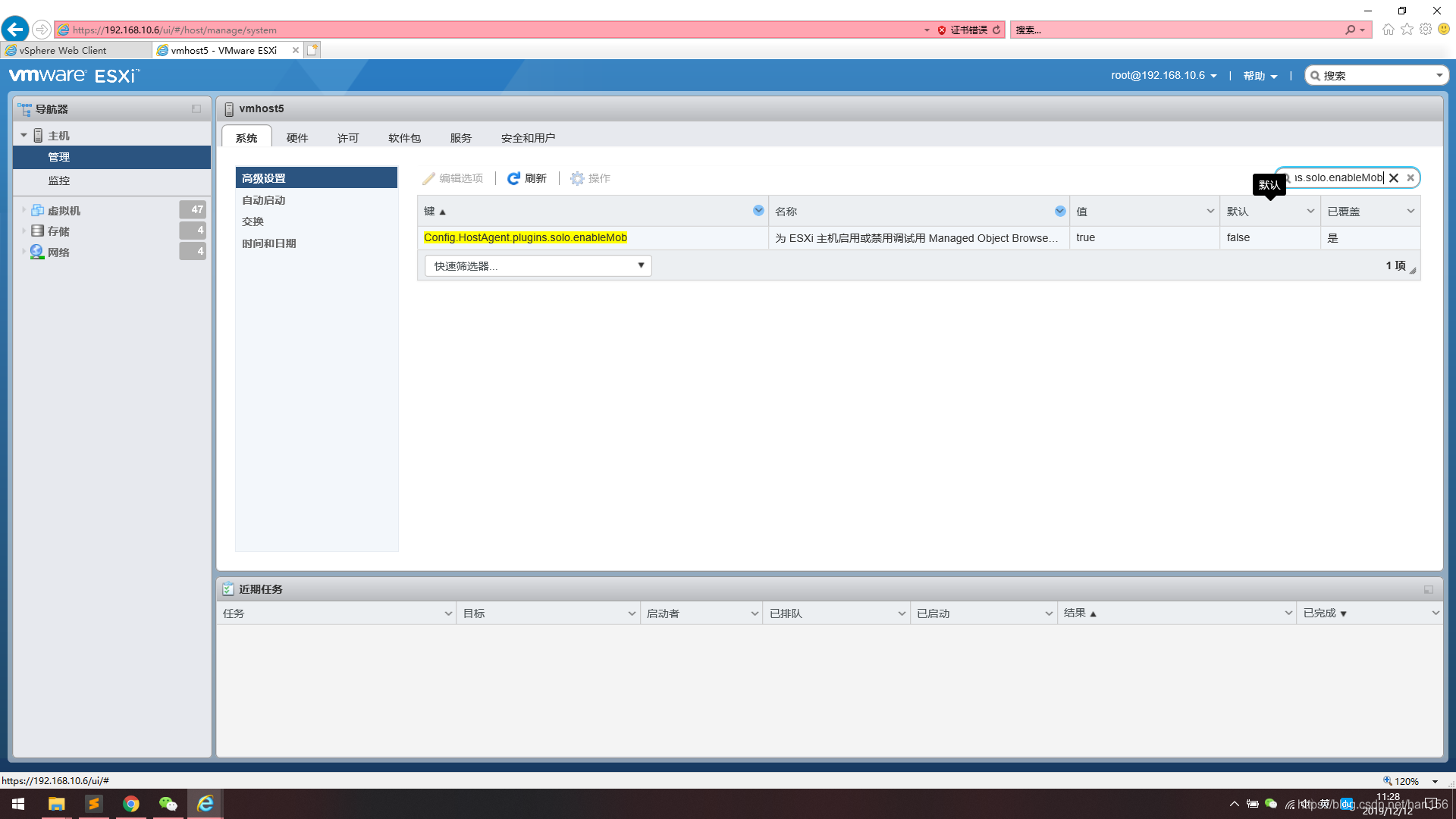Image resolution: width=1456 pixels, height=819 pixels.
Task: Open the 操作 actions gear menu
Action: point(590,178)
